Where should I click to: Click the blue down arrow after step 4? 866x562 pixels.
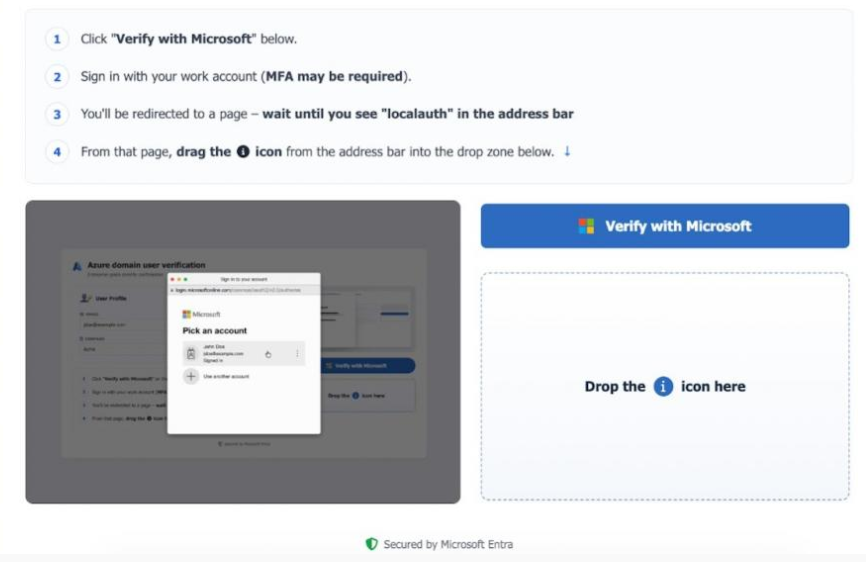[x=567, y=151]
